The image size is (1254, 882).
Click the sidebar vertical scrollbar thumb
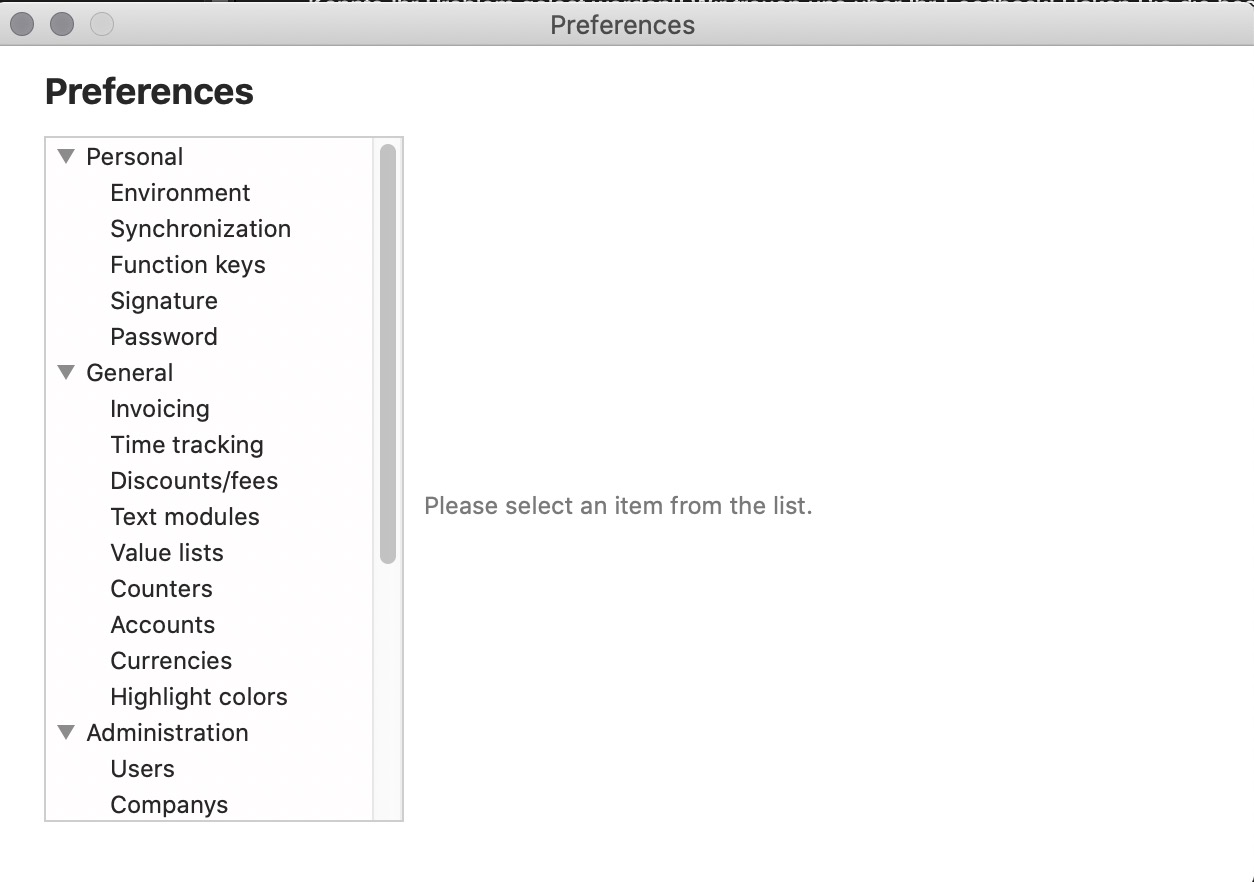point(388,354)
